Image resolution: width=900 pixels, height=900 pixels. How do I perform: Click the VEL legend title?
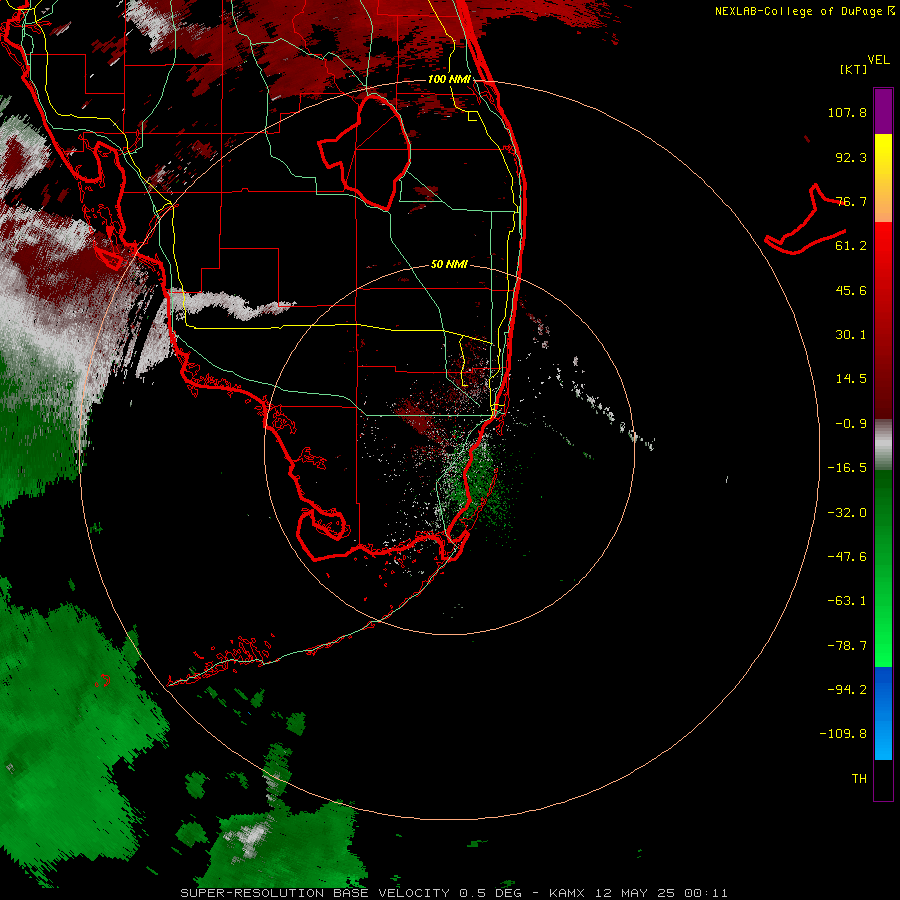point(878,60)
